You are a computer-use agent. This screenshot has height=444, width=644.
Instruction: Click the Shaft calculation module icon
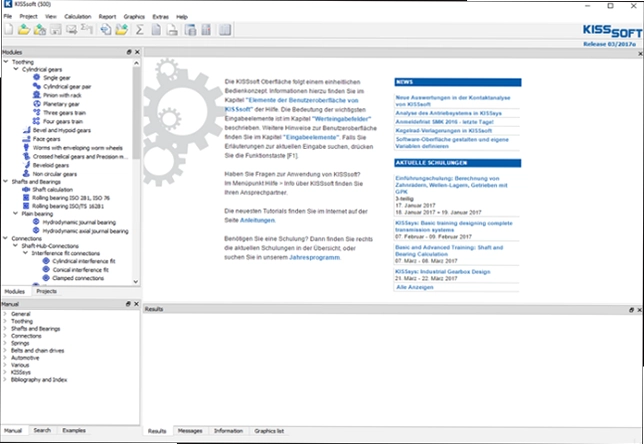click(x=26, y=189)
